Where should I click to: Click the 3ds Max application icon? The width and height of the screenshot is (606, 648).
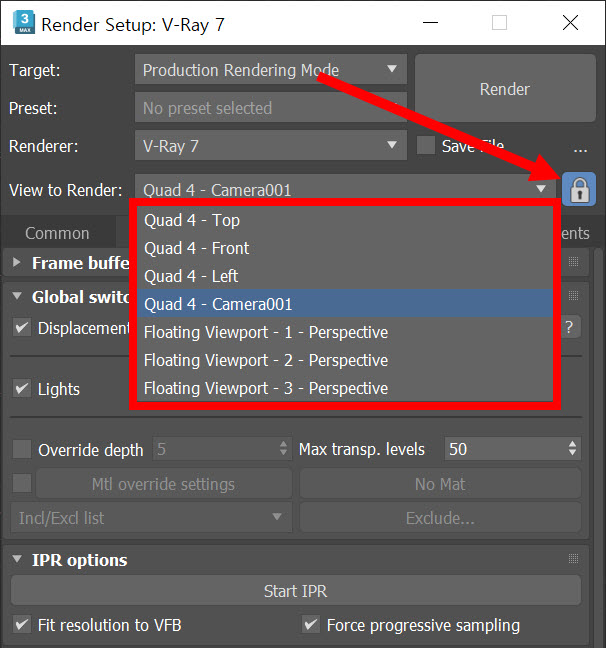pyautogui.click(x=24, y=22)
